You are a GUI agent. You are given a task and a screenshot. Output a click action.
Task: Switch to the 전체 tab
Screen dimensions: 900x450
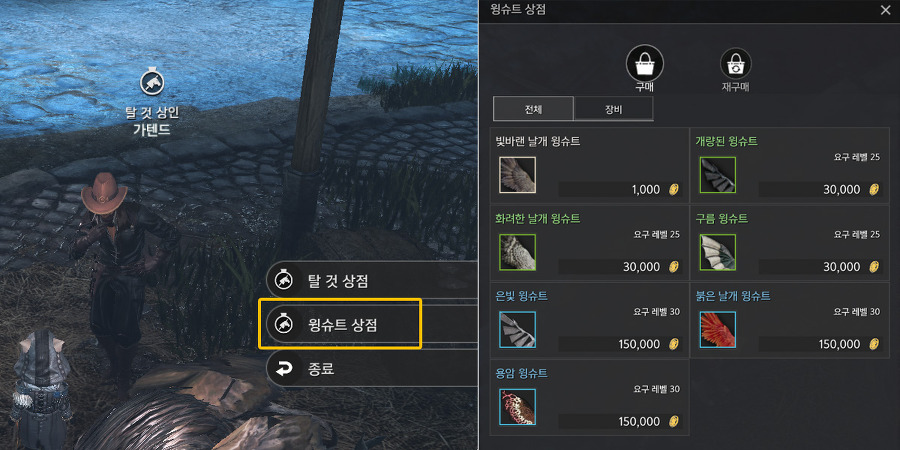(x=533, y=108)
